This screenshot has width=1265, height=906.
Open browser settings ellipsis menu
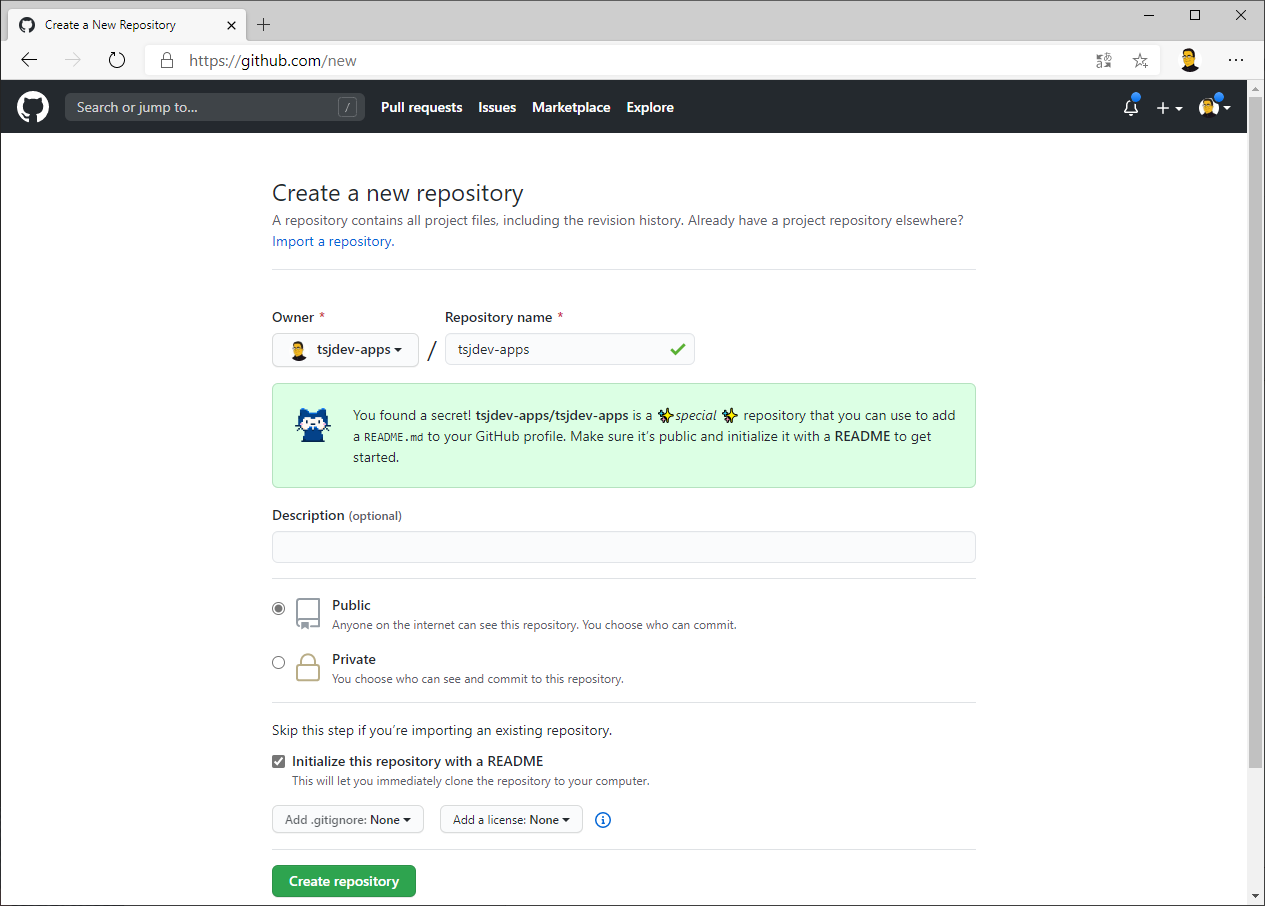point(1236,60)
